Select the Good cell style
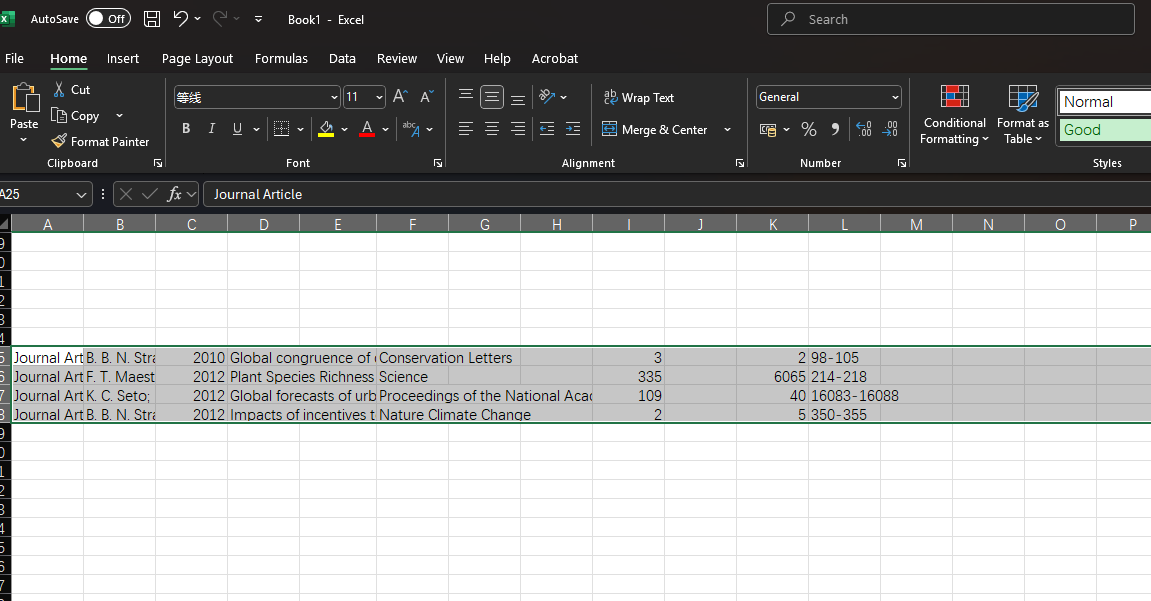Screen dimensions: 1151x601 tap(1105, 130)
